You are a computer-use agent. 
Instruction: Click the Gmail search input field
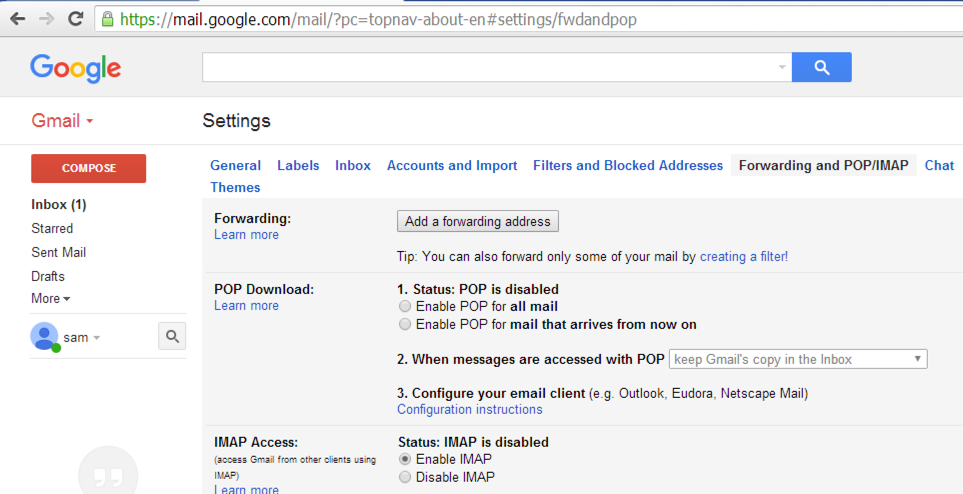[x=490, y=67]
